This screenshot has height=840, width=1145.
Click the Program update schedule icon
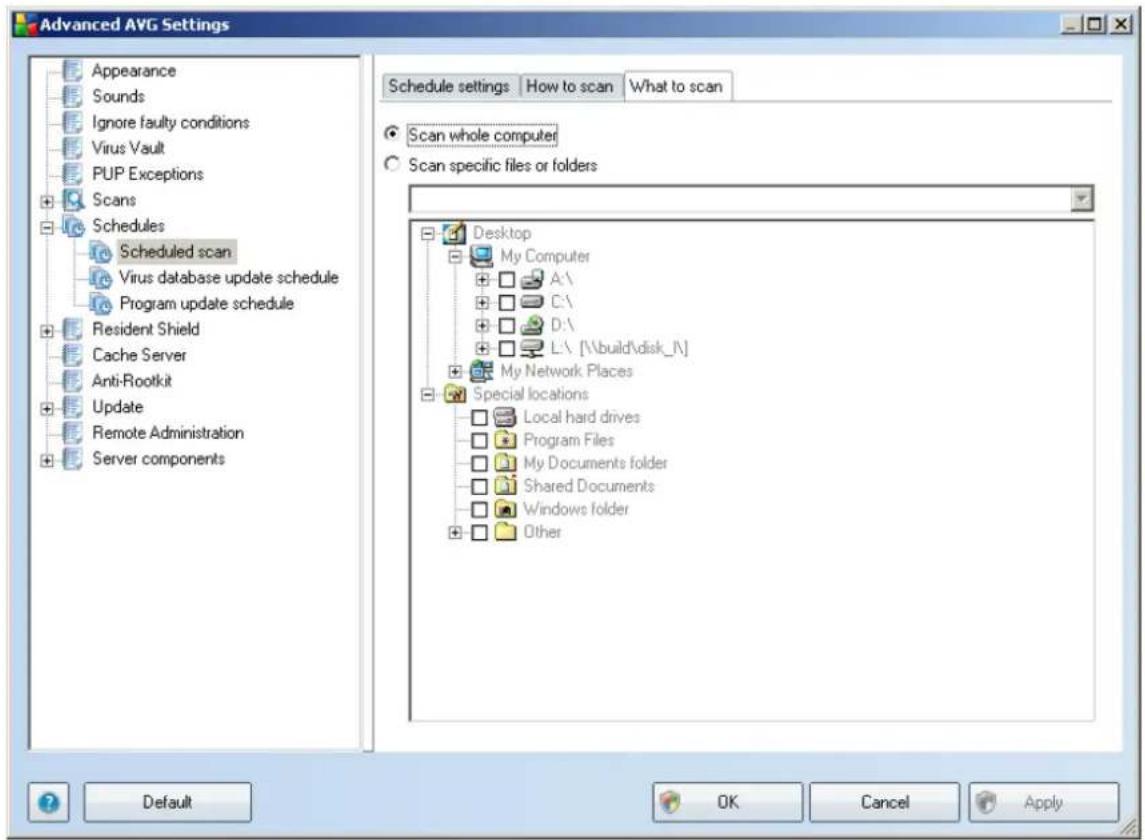tap(100, 303)
